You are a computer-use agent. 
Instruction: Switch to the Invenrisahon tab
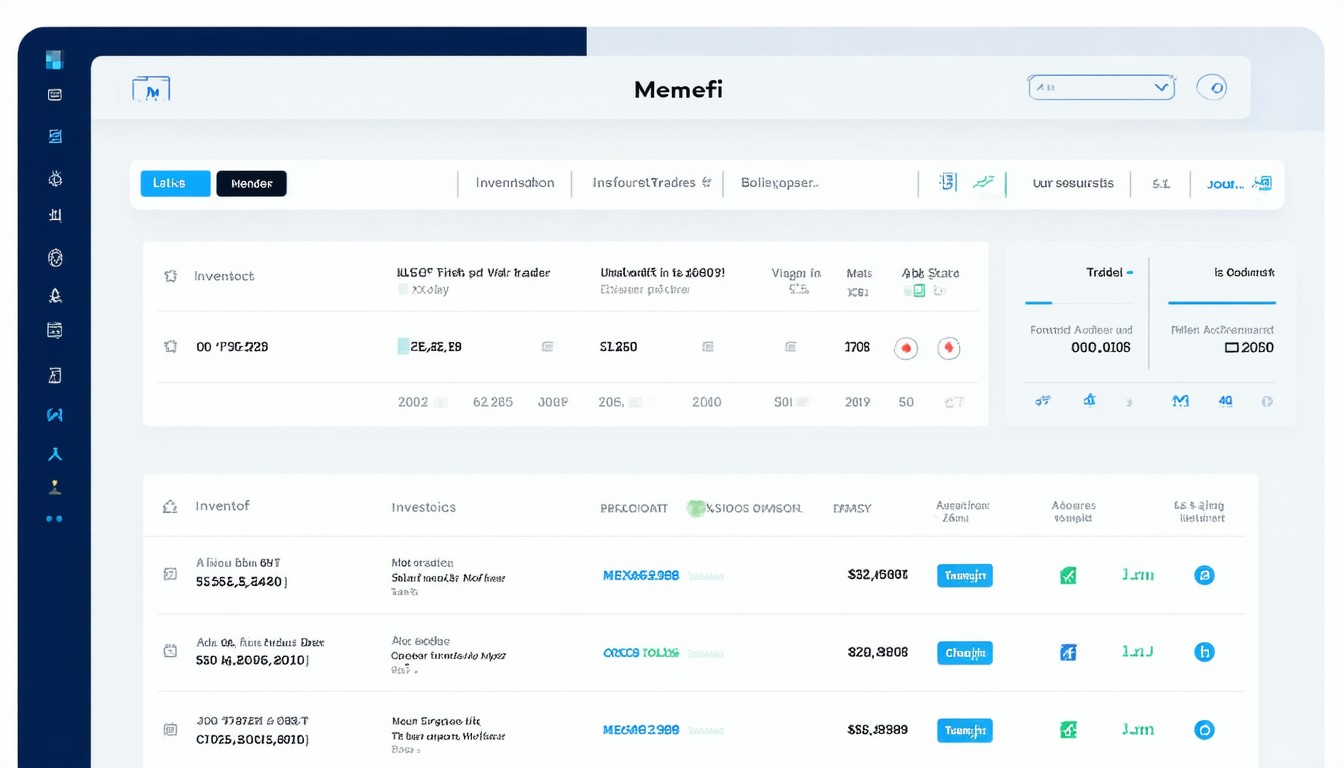[x=514, y=183]
